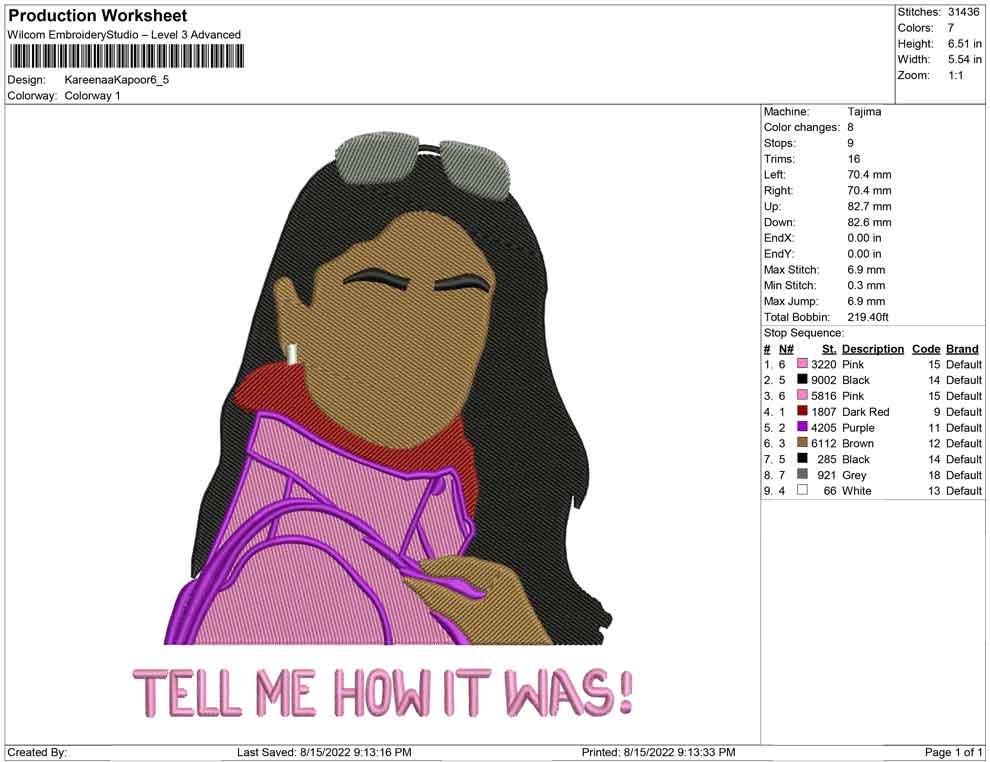The width and height of the screenshot is (990, 762).
Task: Click the design name 'KareenaaKapoor6_5'
Action: click(x=117, y=80)
